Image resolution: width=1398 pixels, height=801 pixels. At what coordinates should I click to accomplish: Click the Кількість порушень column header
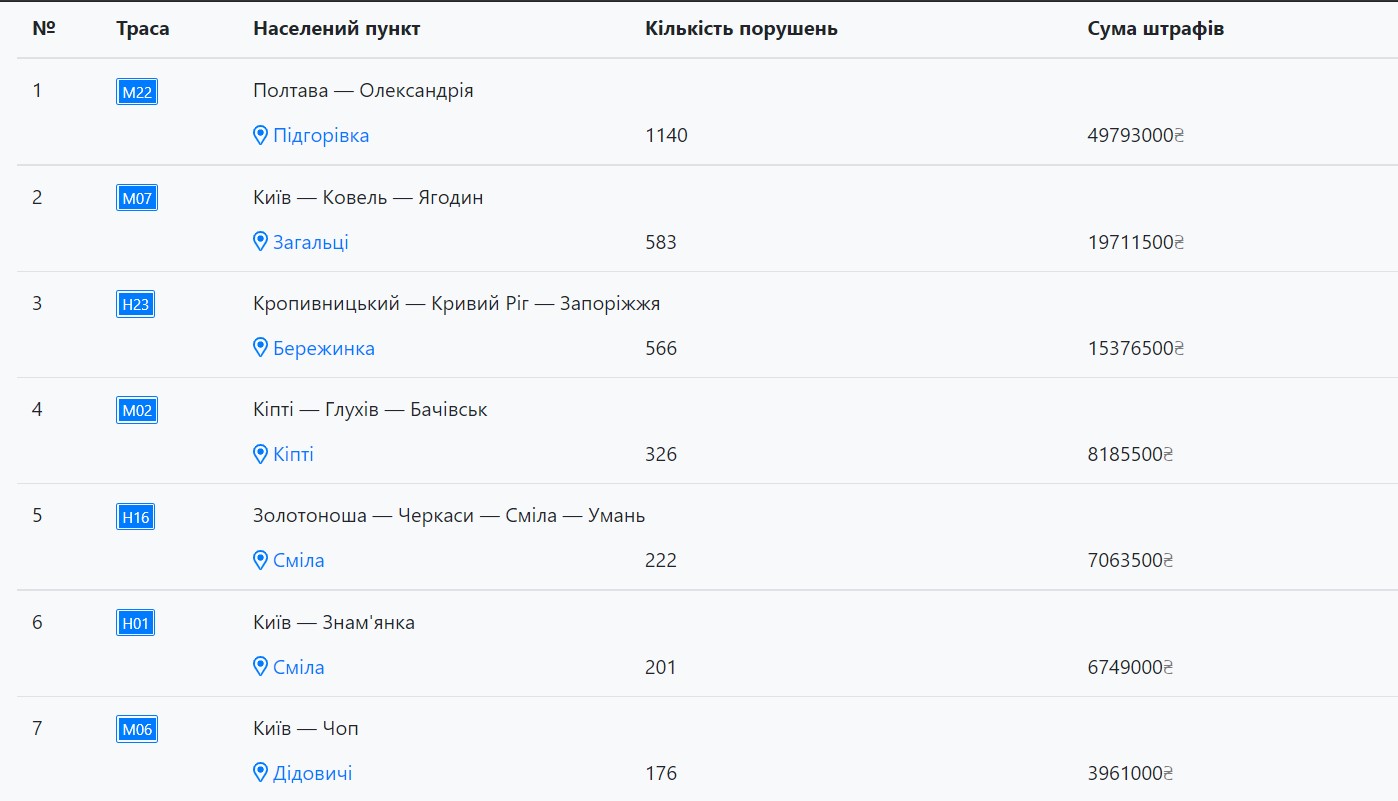click(741, 29)
